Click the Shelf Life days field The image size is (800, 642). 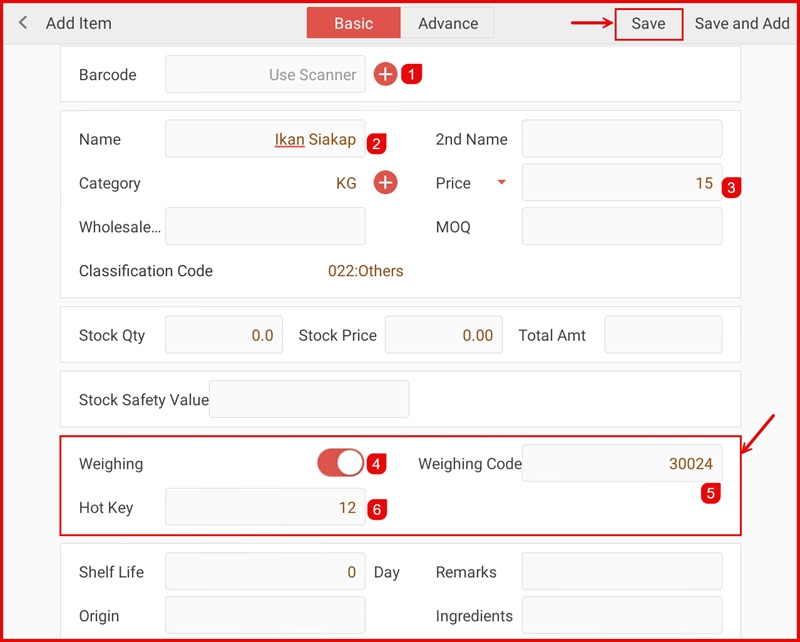point(265,572)
